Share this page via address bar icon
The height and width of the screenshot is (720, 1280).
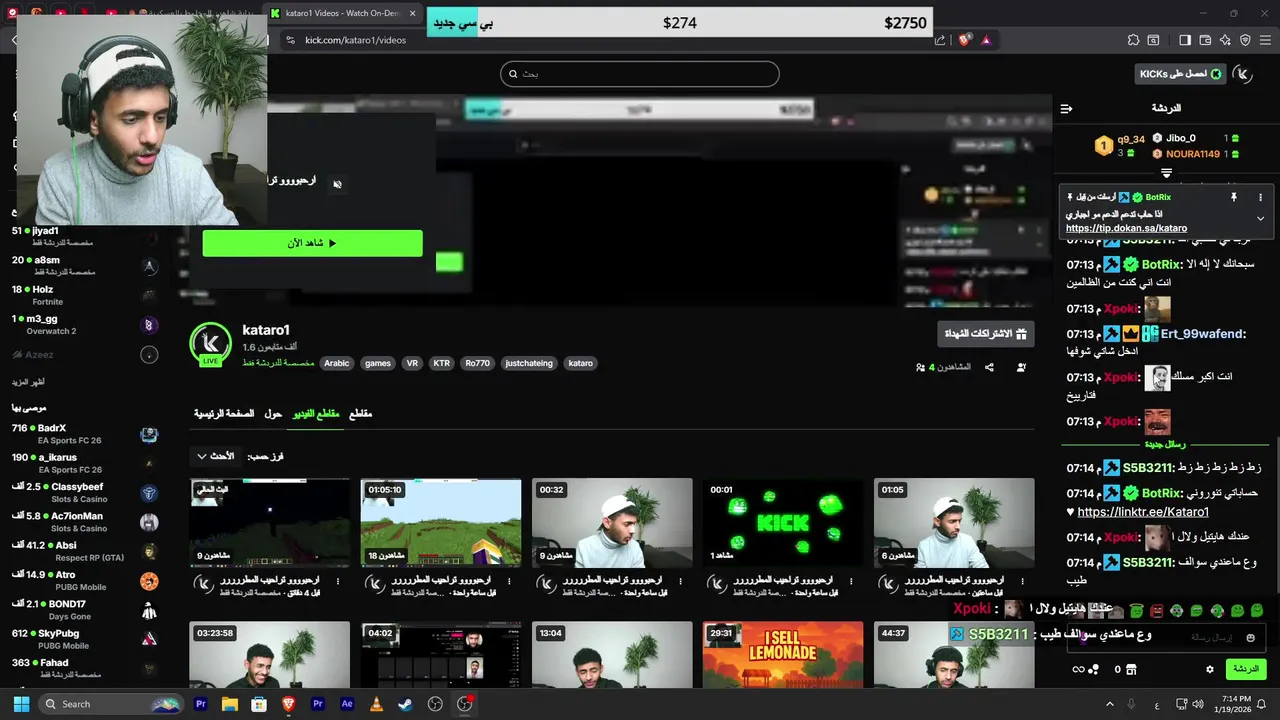point(940,40)
